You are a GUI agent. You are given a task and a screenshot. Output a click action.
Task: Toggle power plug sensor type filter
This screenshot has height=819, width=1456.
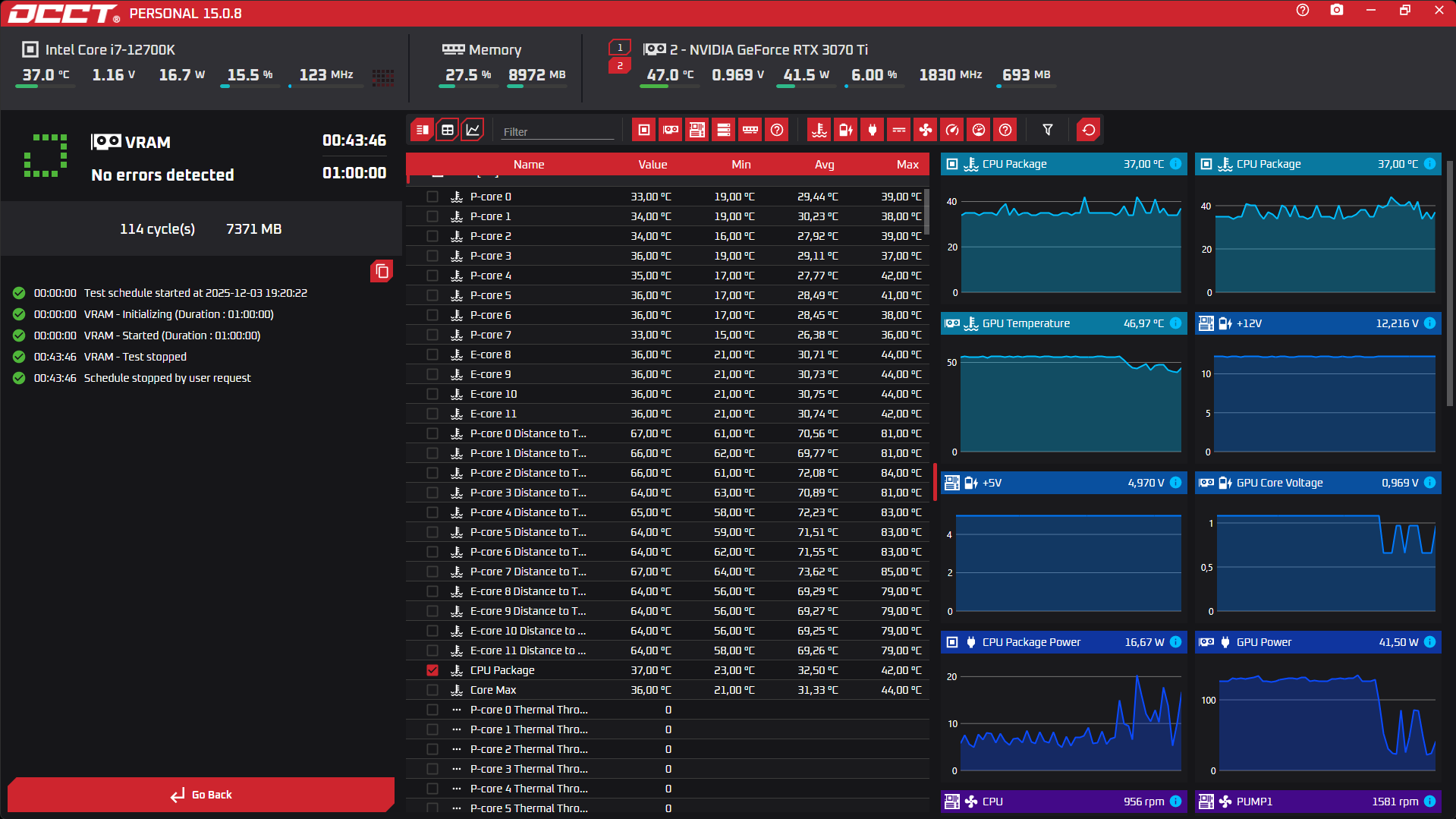873,130
